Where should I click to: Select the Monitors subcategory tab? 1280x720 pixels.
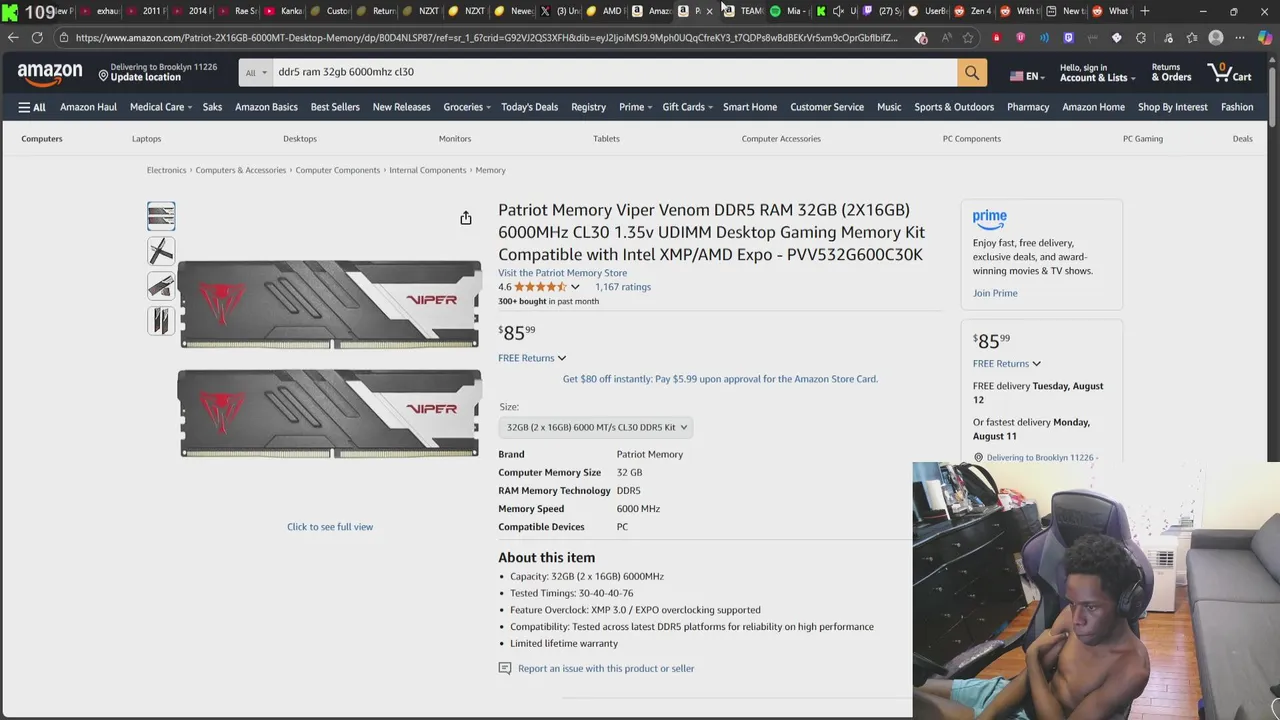pos(454,139)
